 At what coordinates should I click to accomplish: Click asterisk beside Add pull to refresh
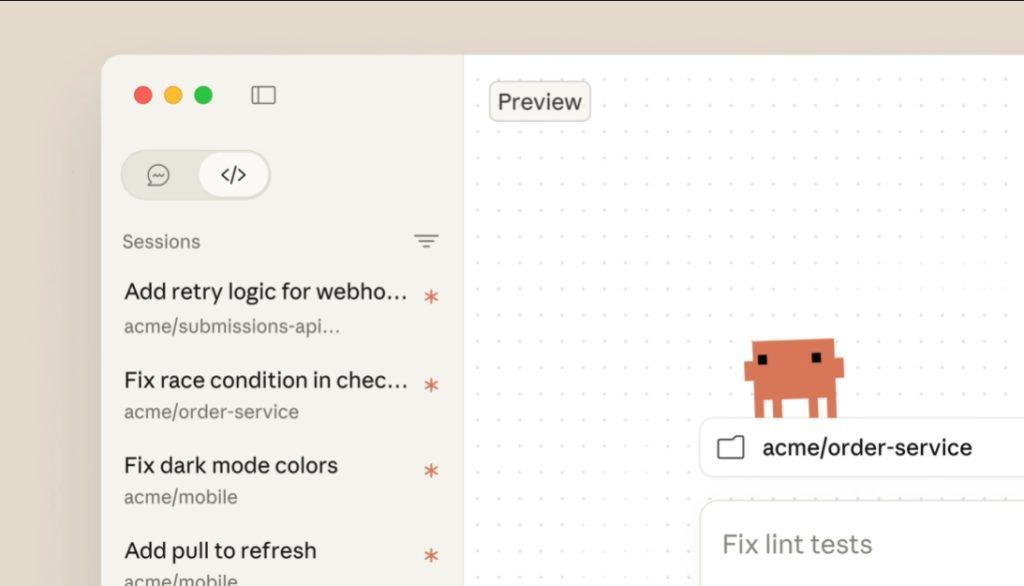pos(431,556)
